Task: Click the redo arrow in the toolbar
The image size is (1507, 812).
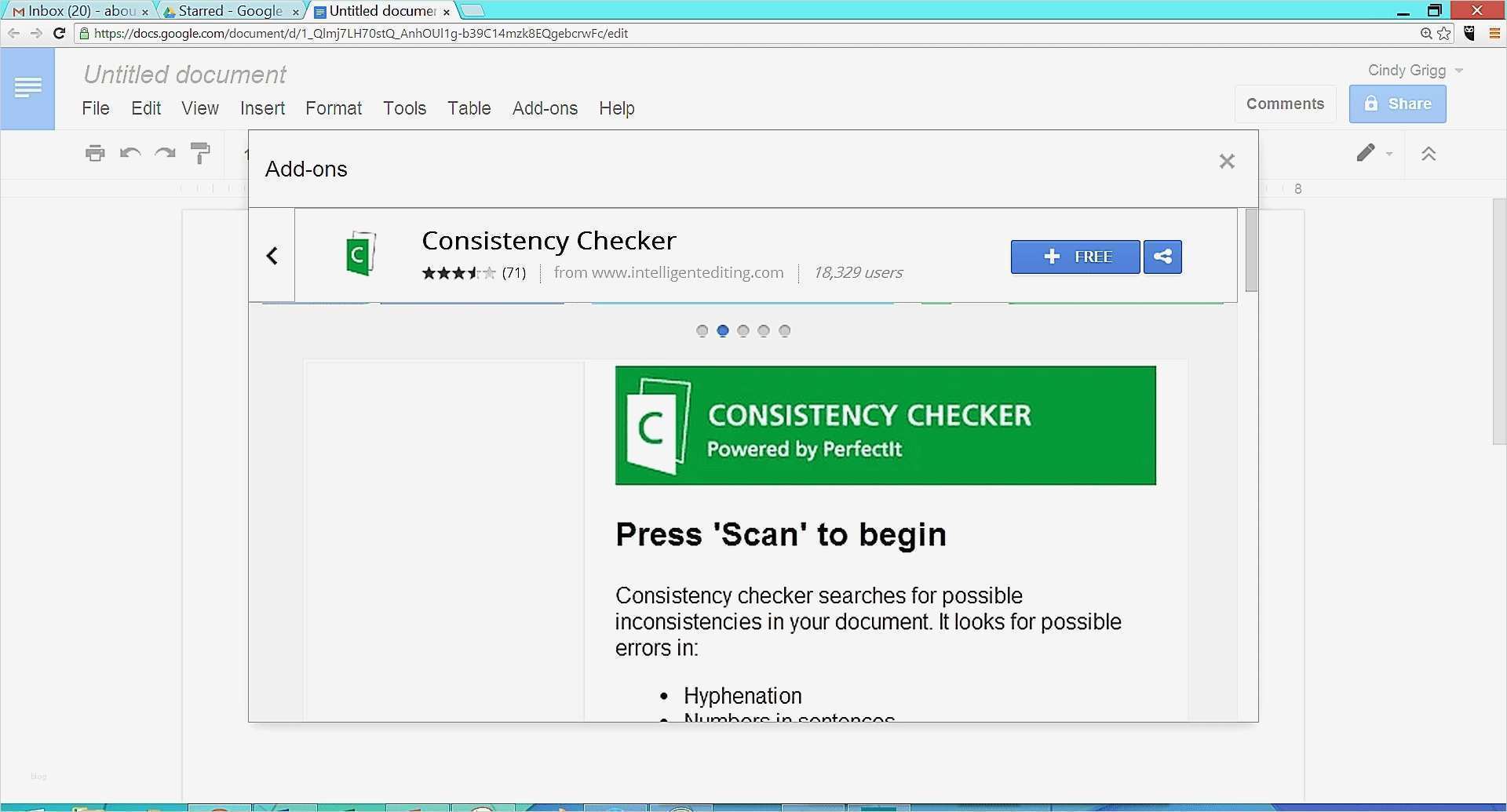Action: [x=165, y=153]
